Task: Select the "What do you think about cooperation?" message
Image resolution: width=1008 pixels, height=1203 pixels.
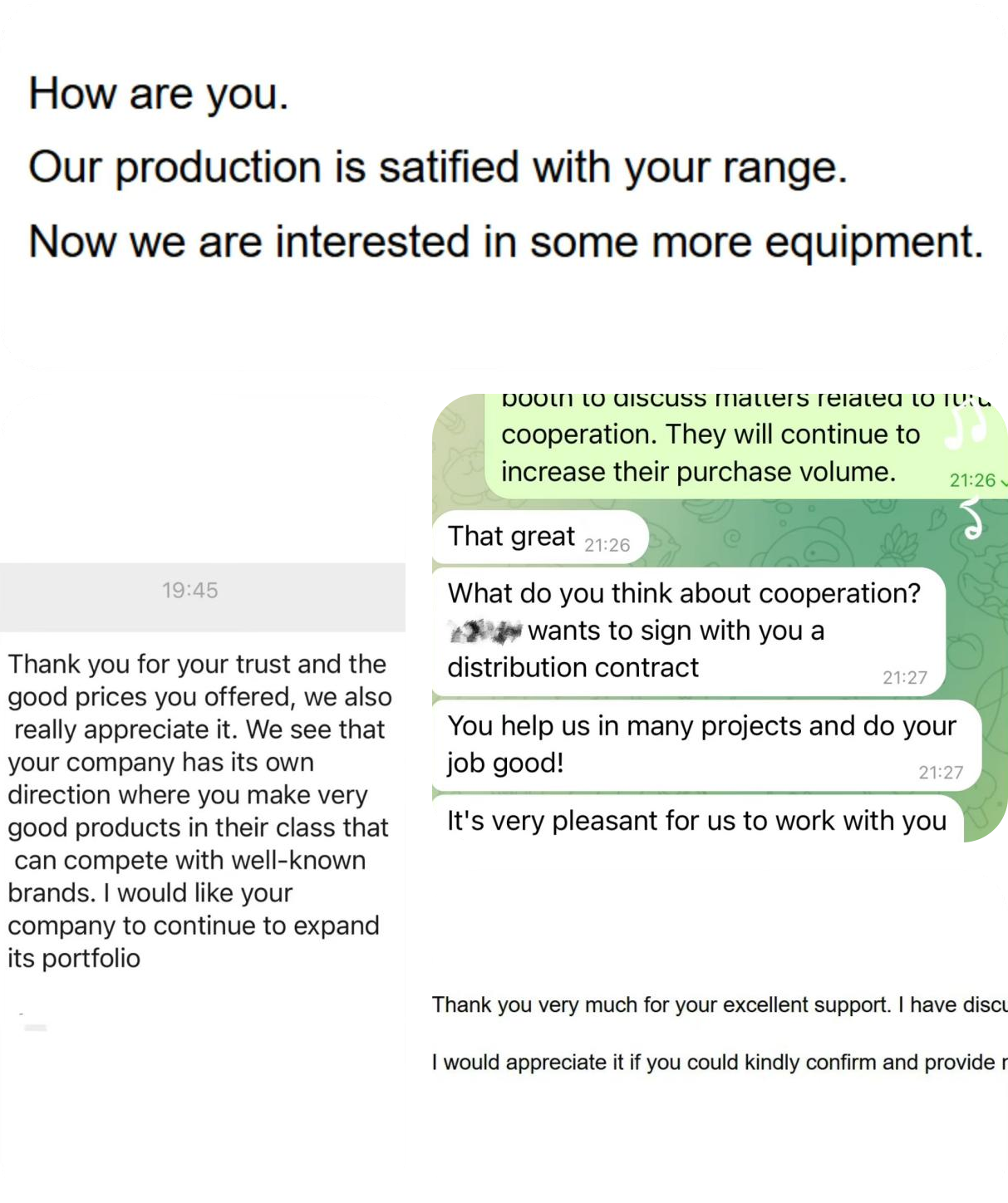Action: coord(684,593)
